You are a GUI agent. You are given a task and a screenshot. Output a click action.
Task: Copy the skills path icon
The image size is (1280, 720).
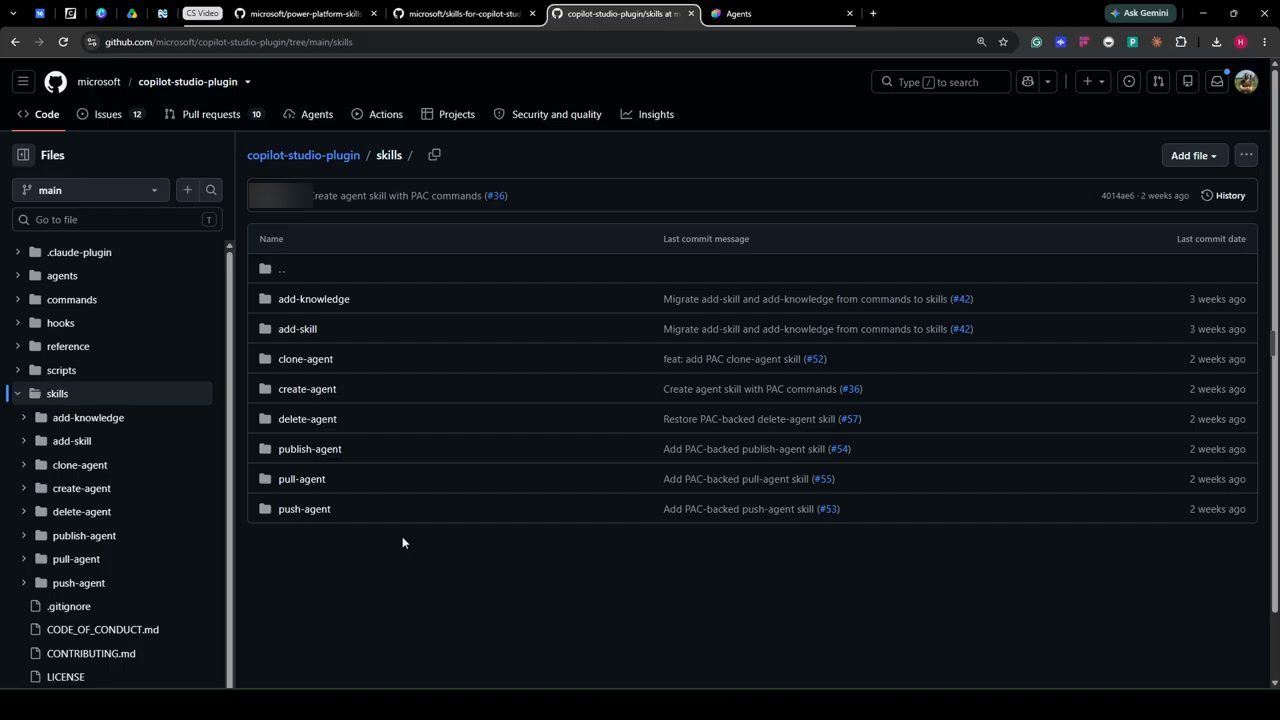tap(434, 155)
